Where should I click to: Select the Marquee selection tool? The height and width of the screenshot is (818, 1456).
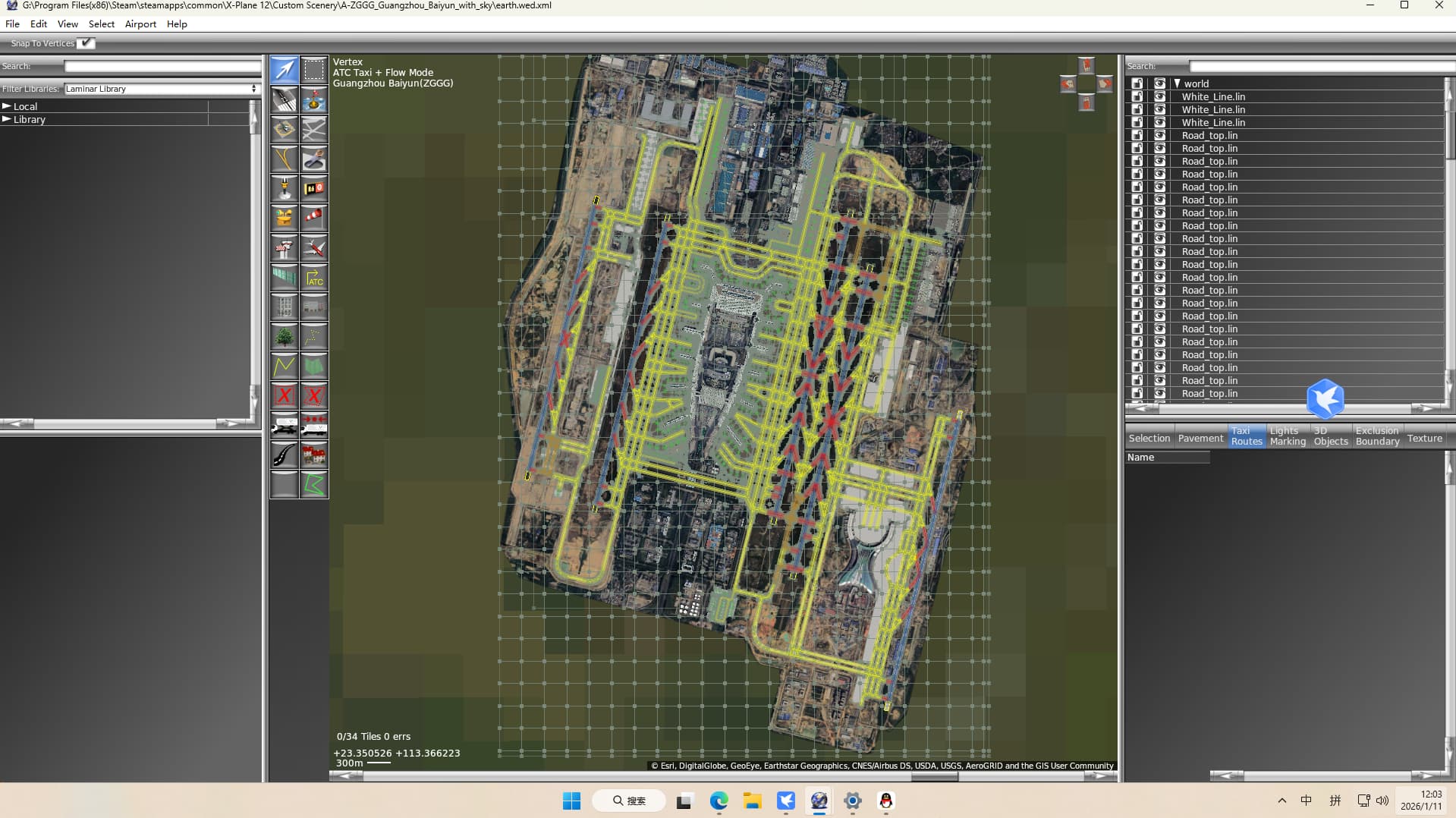tap(314, 70)
